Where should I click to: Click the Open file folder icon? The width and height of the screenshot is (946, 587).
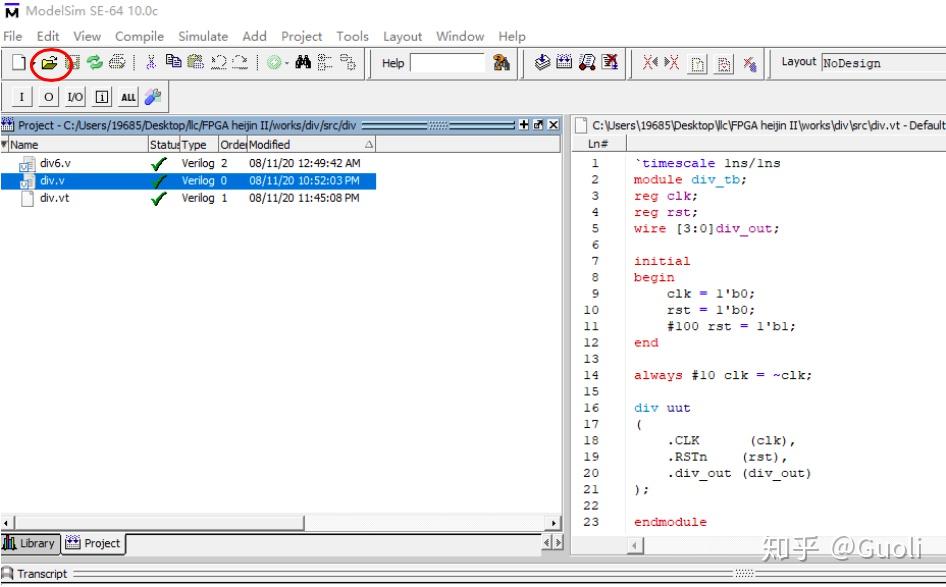click(49, 63)
